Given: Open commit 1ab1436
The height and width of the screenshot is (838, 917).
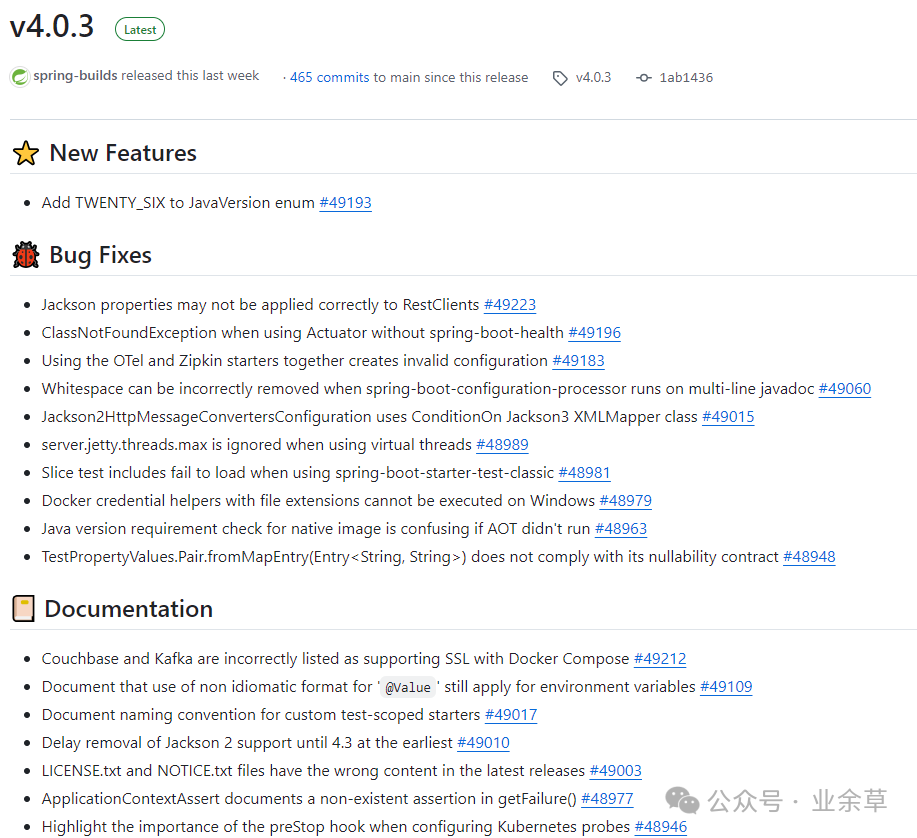Looking at the screenshot, I should [x=687, y=77].
